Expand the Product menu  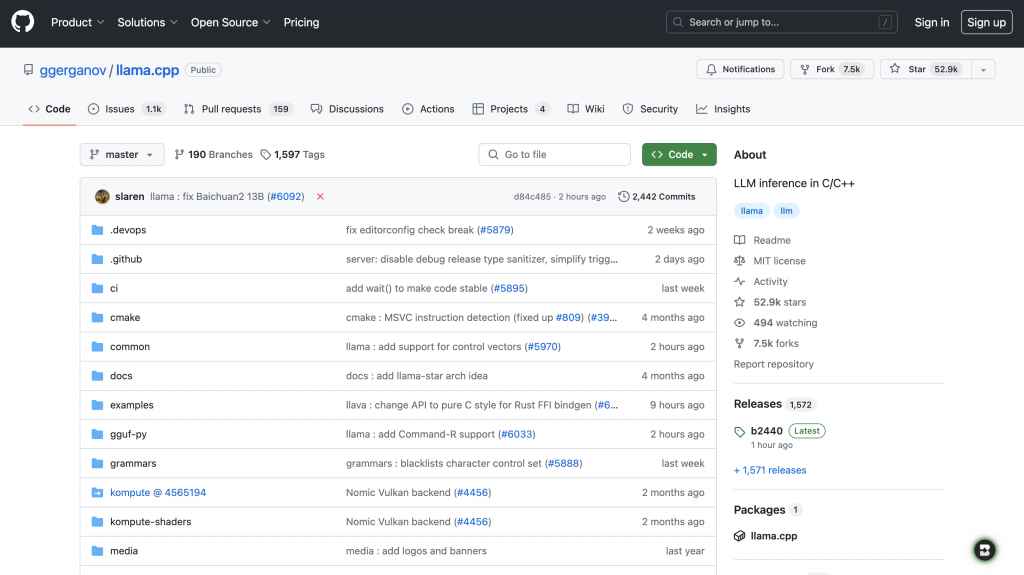click(x=77, y=22)
